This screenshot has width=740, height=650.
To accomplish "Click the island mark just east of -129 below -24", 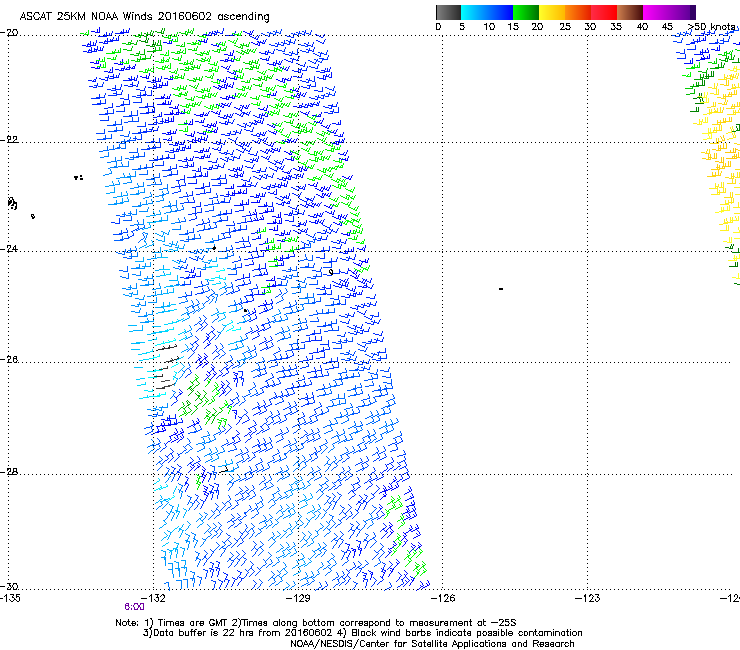I will tap(331, 272).
